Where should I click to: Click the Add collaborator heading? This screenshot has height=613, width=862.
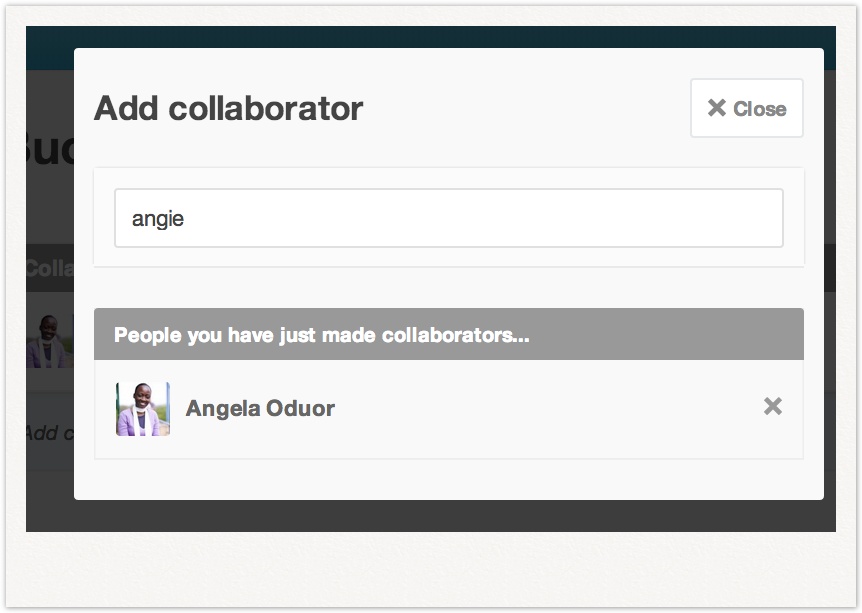coord(228,108)
